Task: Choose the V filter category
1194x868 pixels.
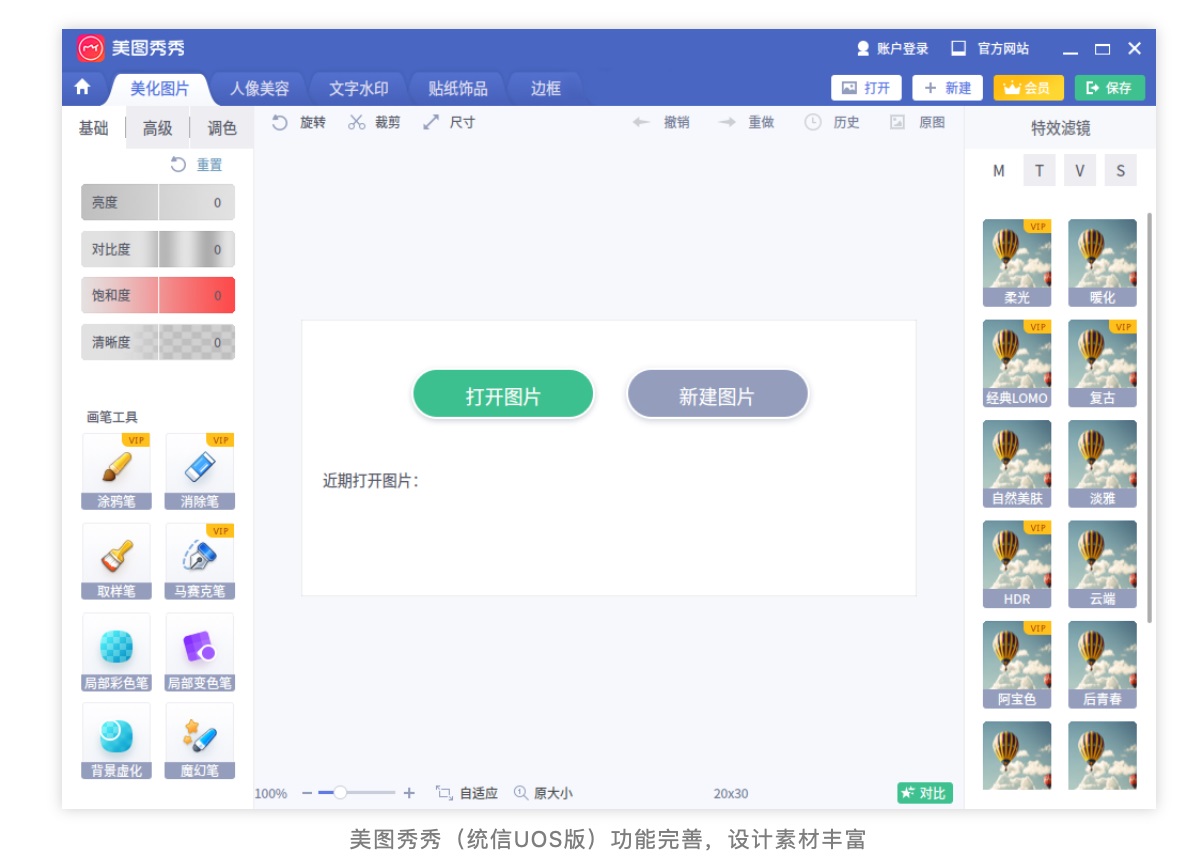Action: point(1080,171)
